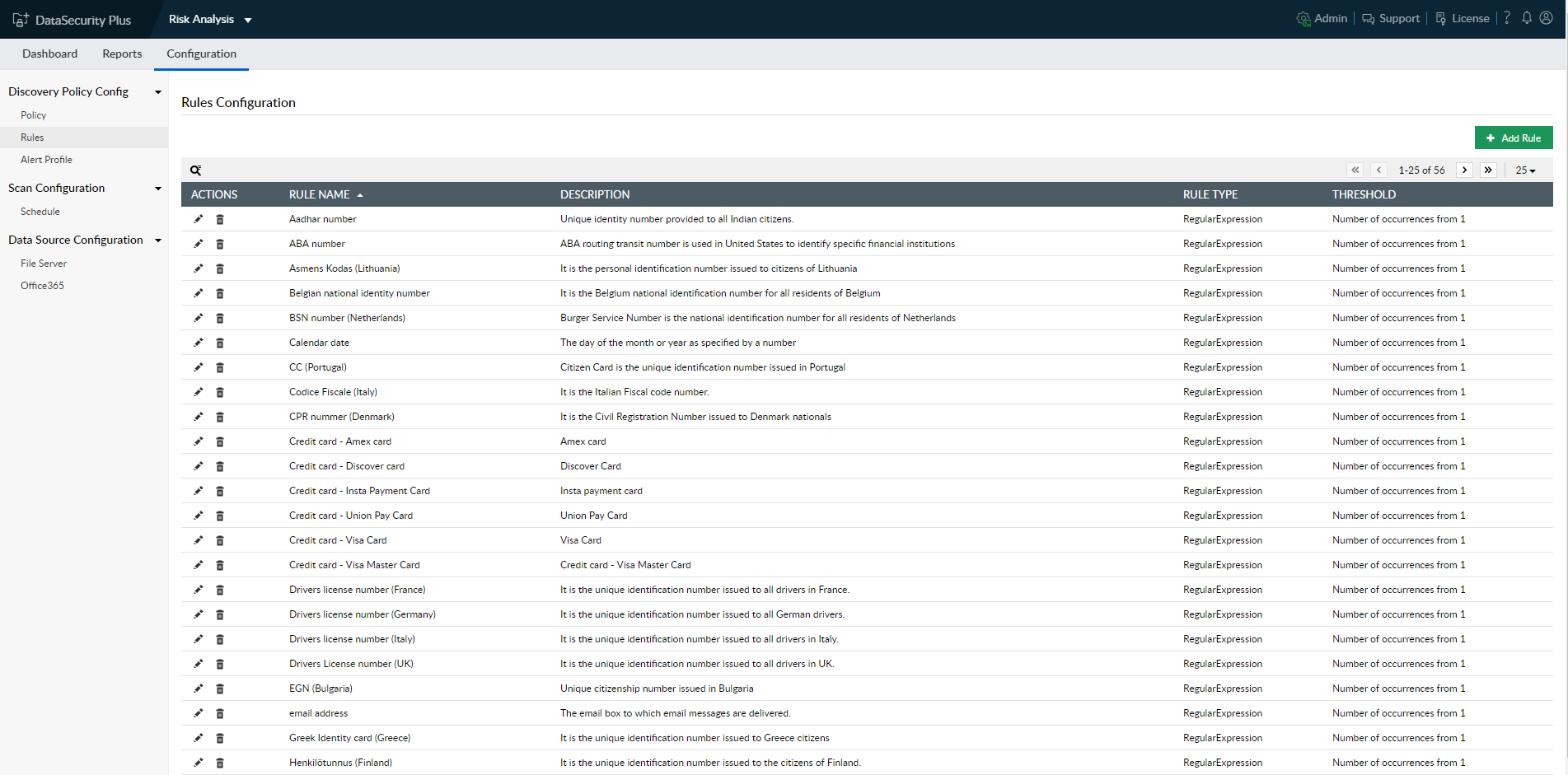Delete the ABA number rule
The height and width of the screenshot is (775, 1568).
pyautogui.click(x=220, y=244)
